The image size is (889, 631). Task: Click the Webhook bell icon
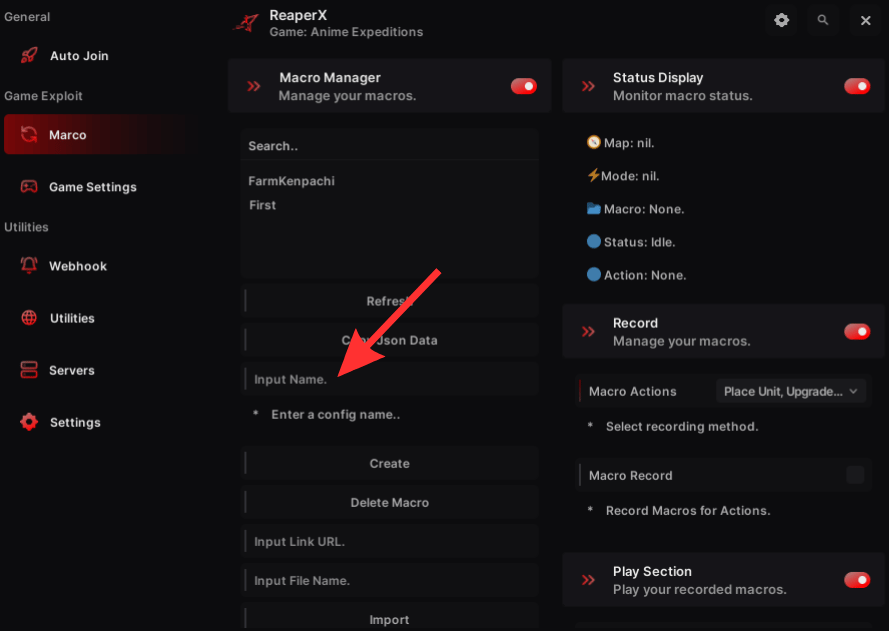point(29,265)
